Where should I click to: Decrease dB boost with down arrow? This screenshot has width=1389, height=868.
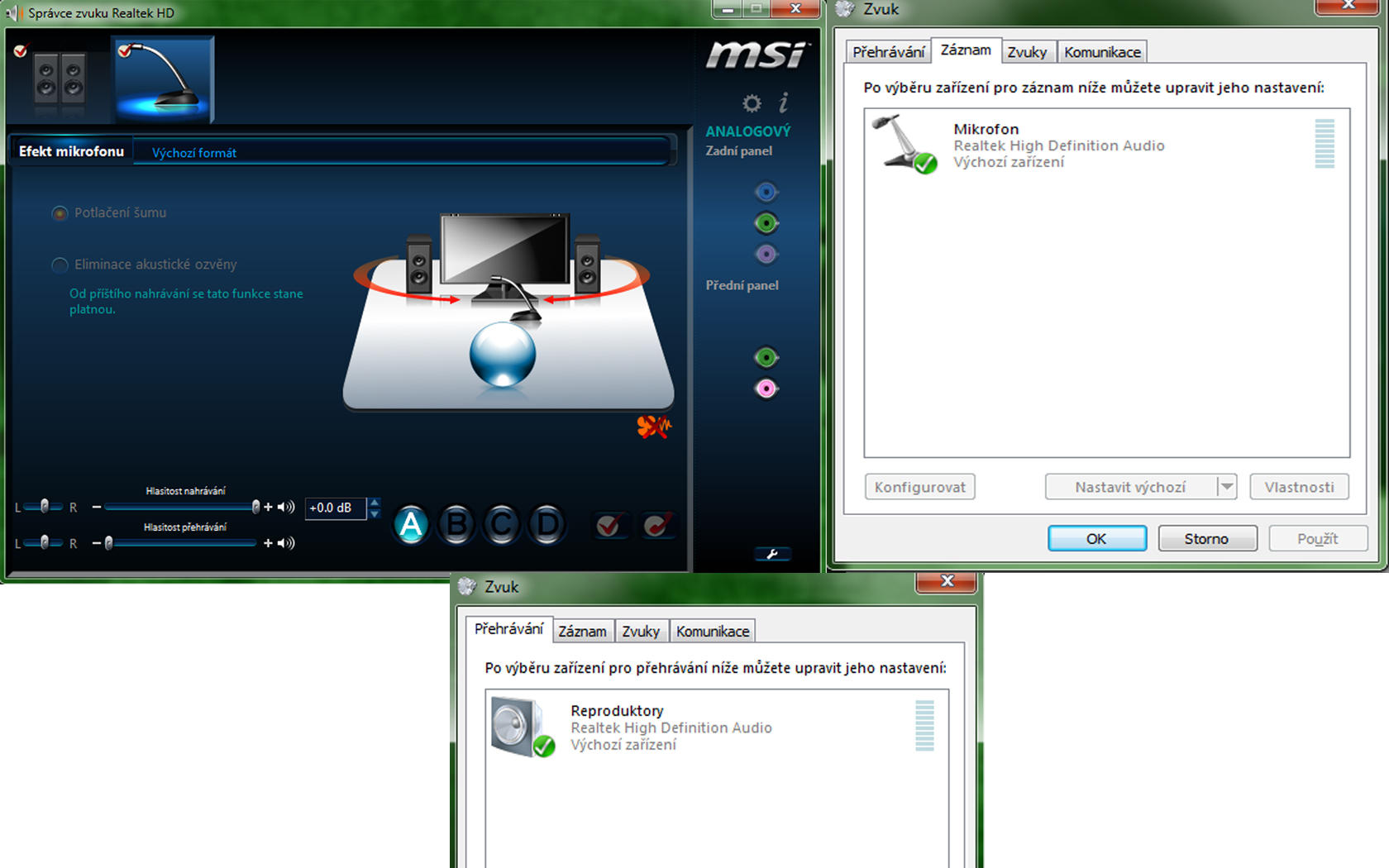coord(375,513)
